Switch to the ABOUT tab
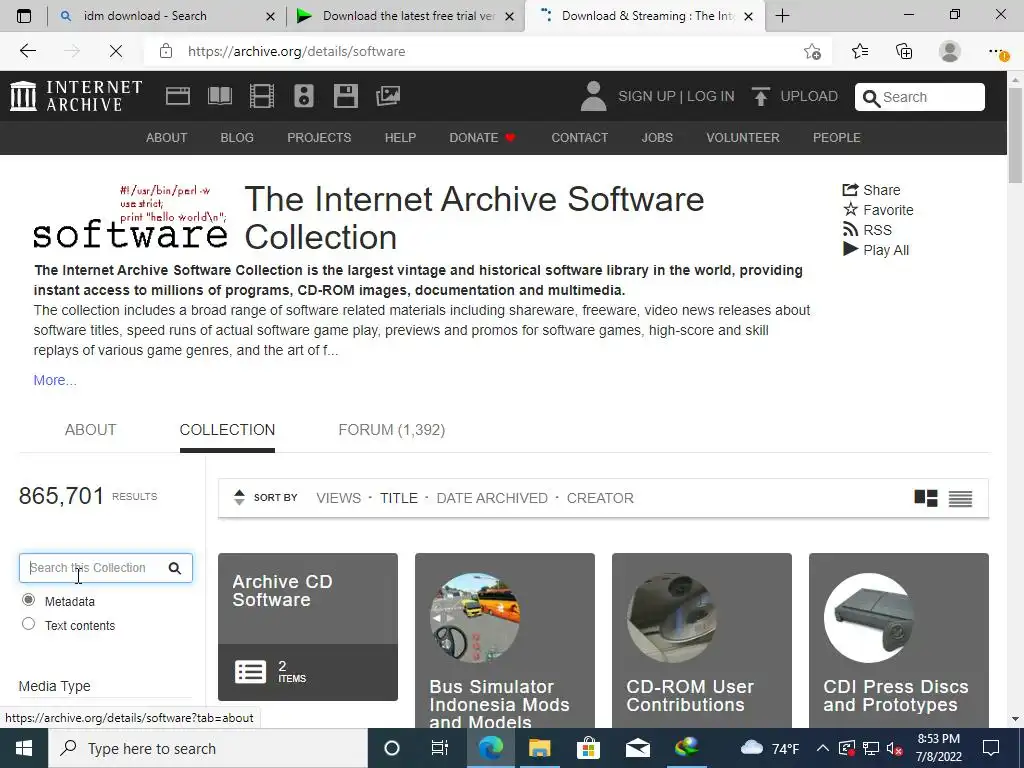The width and height of the screenshot is (1024, 768). tap(90, 430)
